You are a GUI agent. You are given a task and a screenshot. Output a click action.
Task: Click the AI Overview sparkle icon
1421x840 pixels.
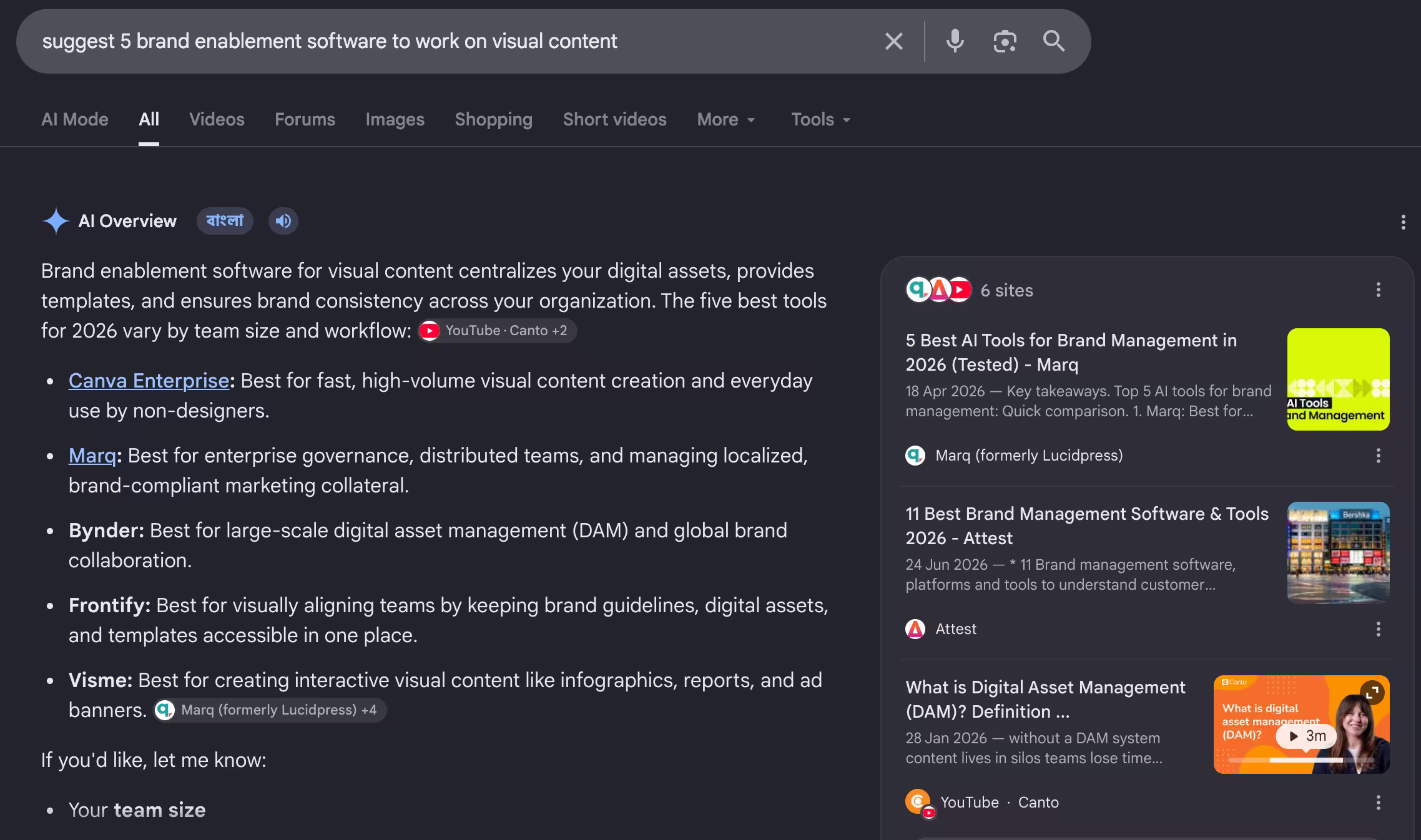coord(56,221)
